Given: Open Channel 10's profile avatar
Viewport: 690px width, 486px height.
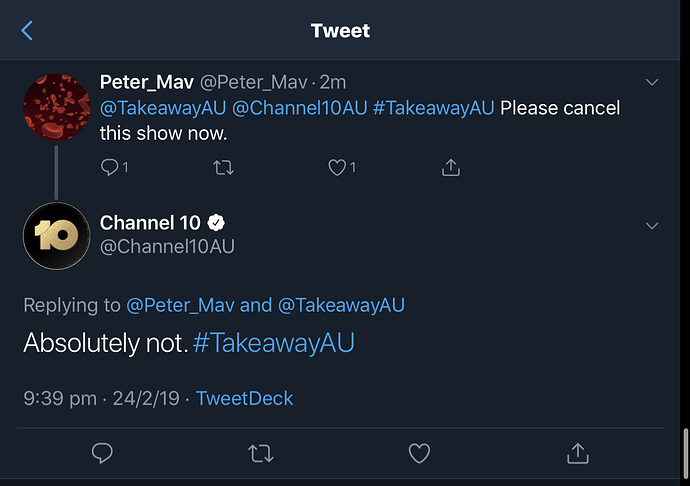Looking at the screenshot, I should pyautogui.click(x=57, y=236).
